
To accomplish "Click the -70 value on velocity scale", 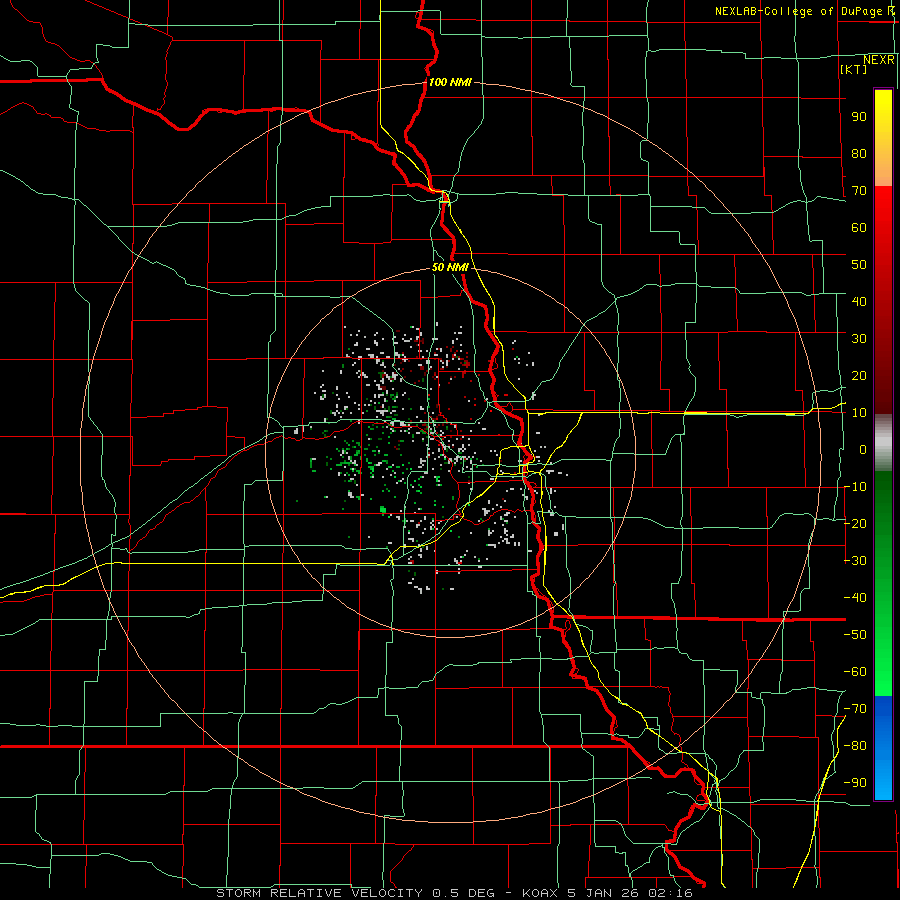I will 855,709.
